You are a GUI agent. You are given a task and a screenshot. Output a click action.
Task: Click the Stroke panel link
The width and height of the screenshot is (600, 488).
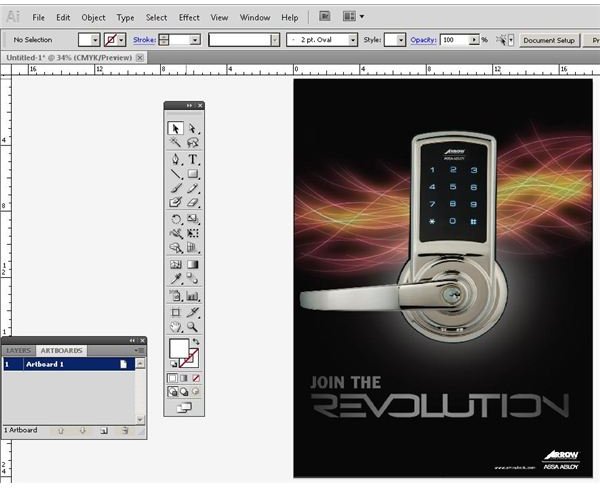click(x=144, y=40)
